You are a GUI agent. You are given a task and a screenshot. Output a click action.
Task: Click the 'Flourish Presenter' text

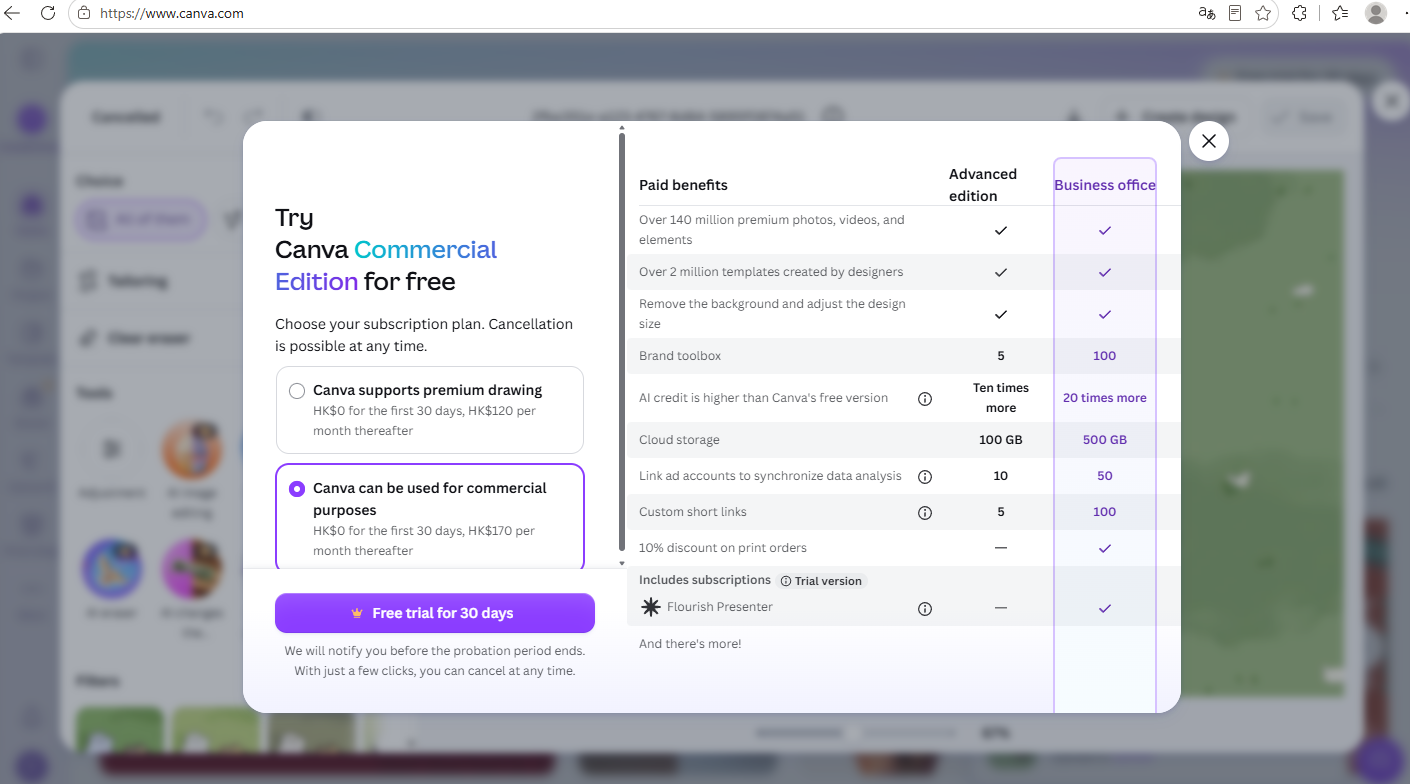(x=720, y=607)
